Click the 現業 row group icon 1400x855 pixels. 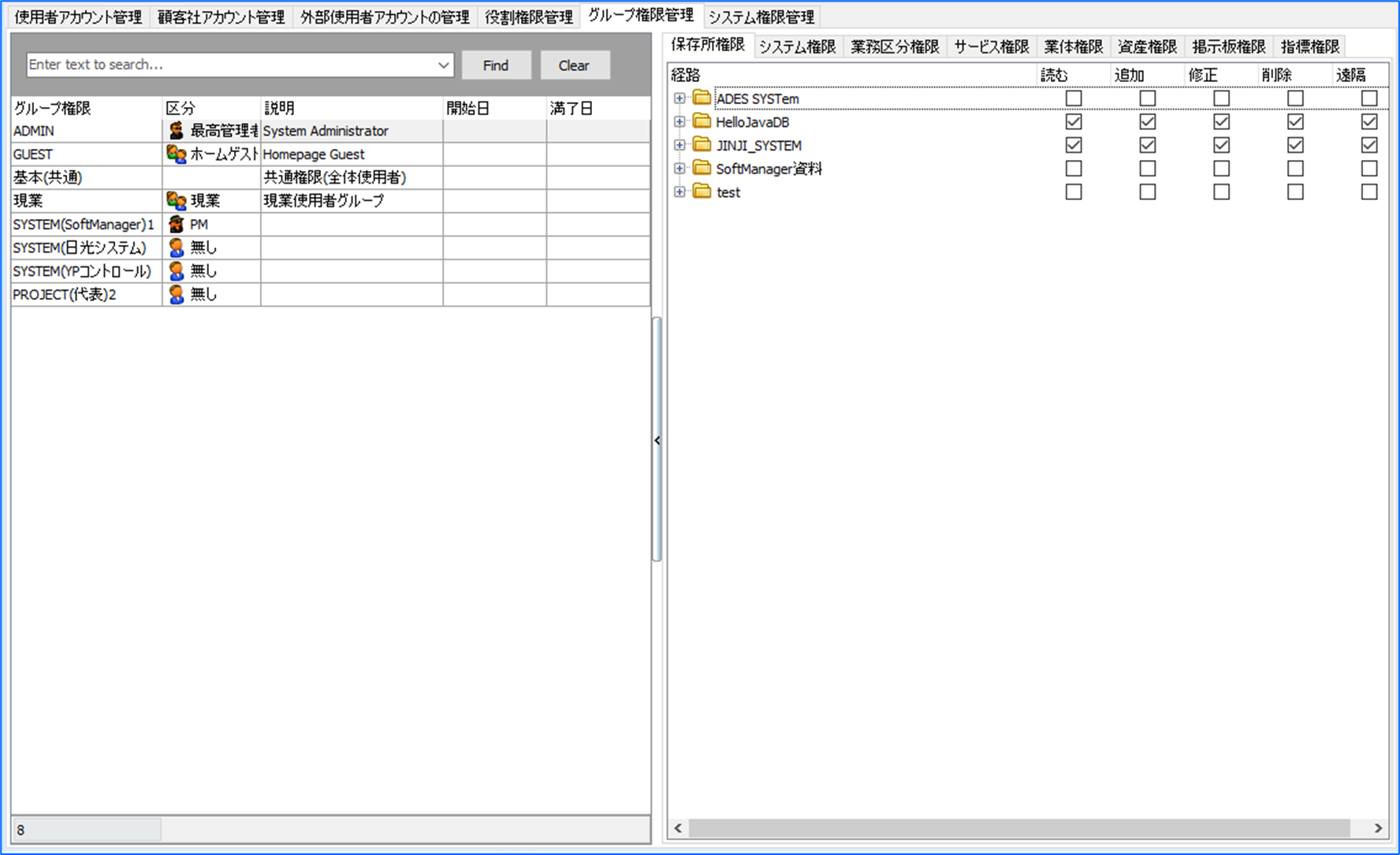(177, 201)
